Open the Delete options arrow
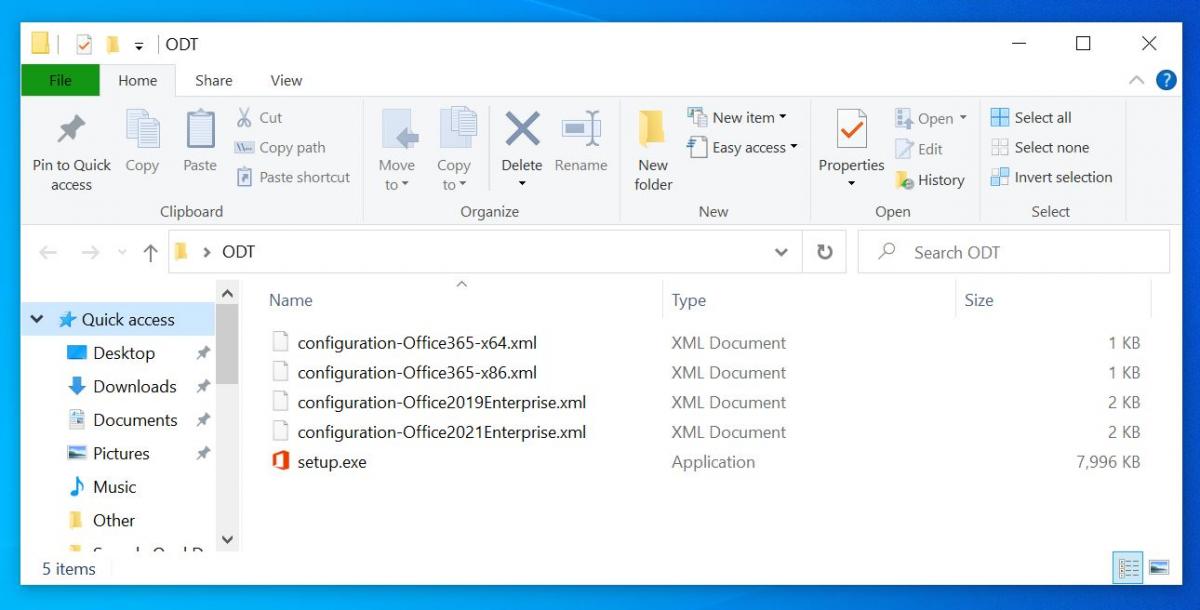Viewport: 1200px width, 610px height. (522, 184)
